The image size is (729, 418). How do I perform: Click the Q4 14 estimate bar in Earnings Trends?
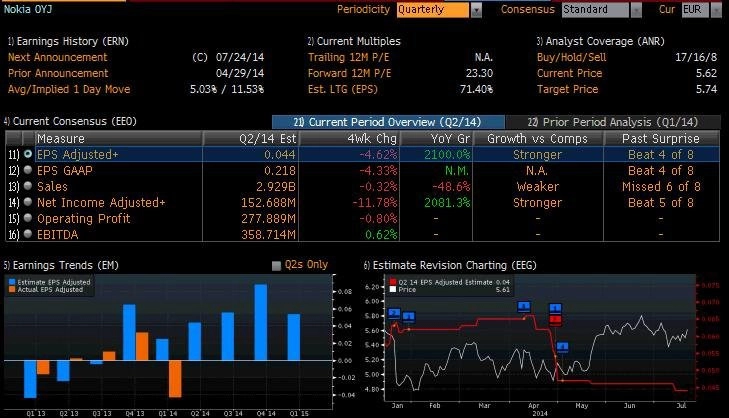click(x=261, y=322)
